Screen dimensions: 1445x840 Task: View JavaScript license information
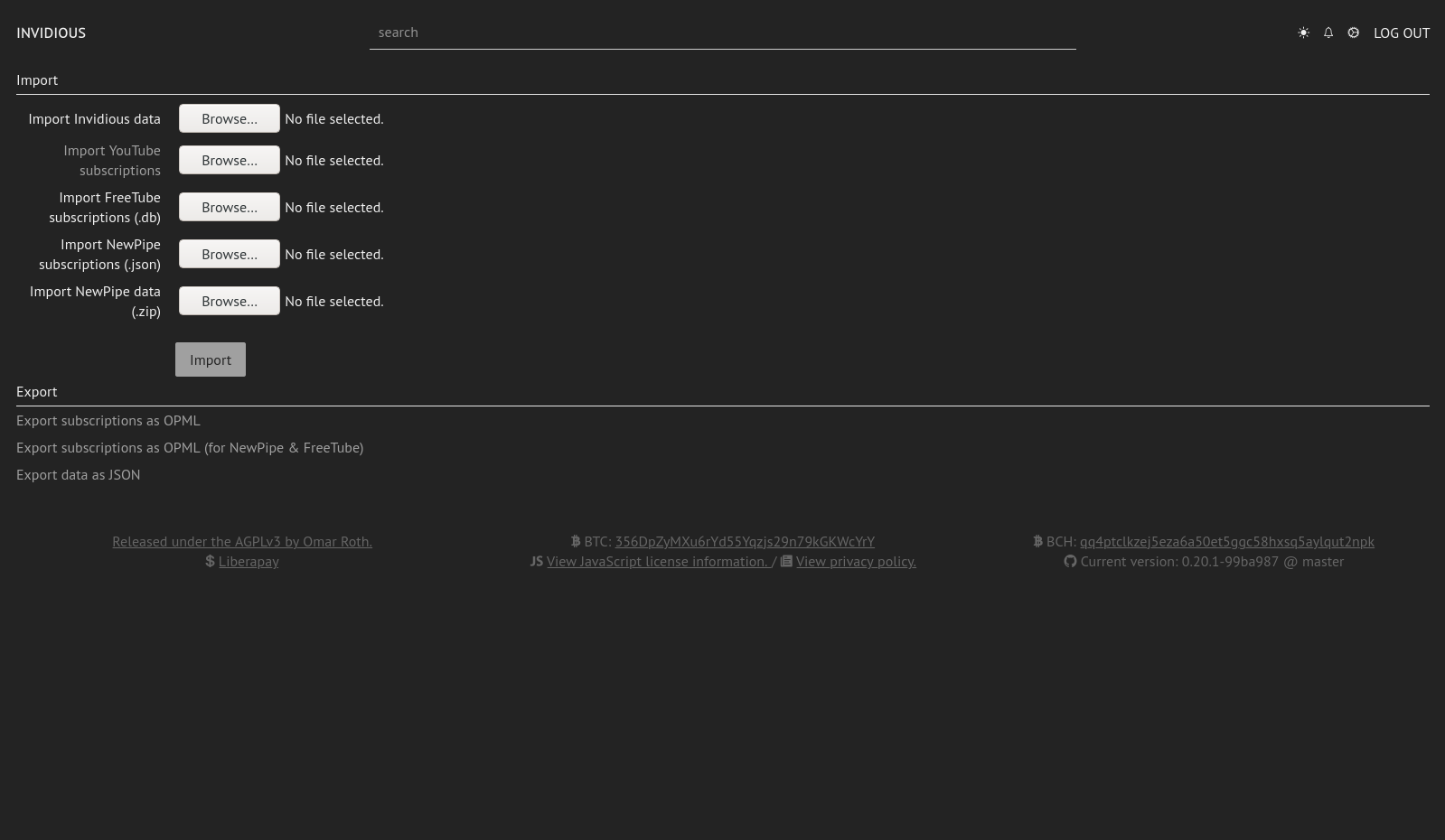pyautogui.click(x=657, y=561)
